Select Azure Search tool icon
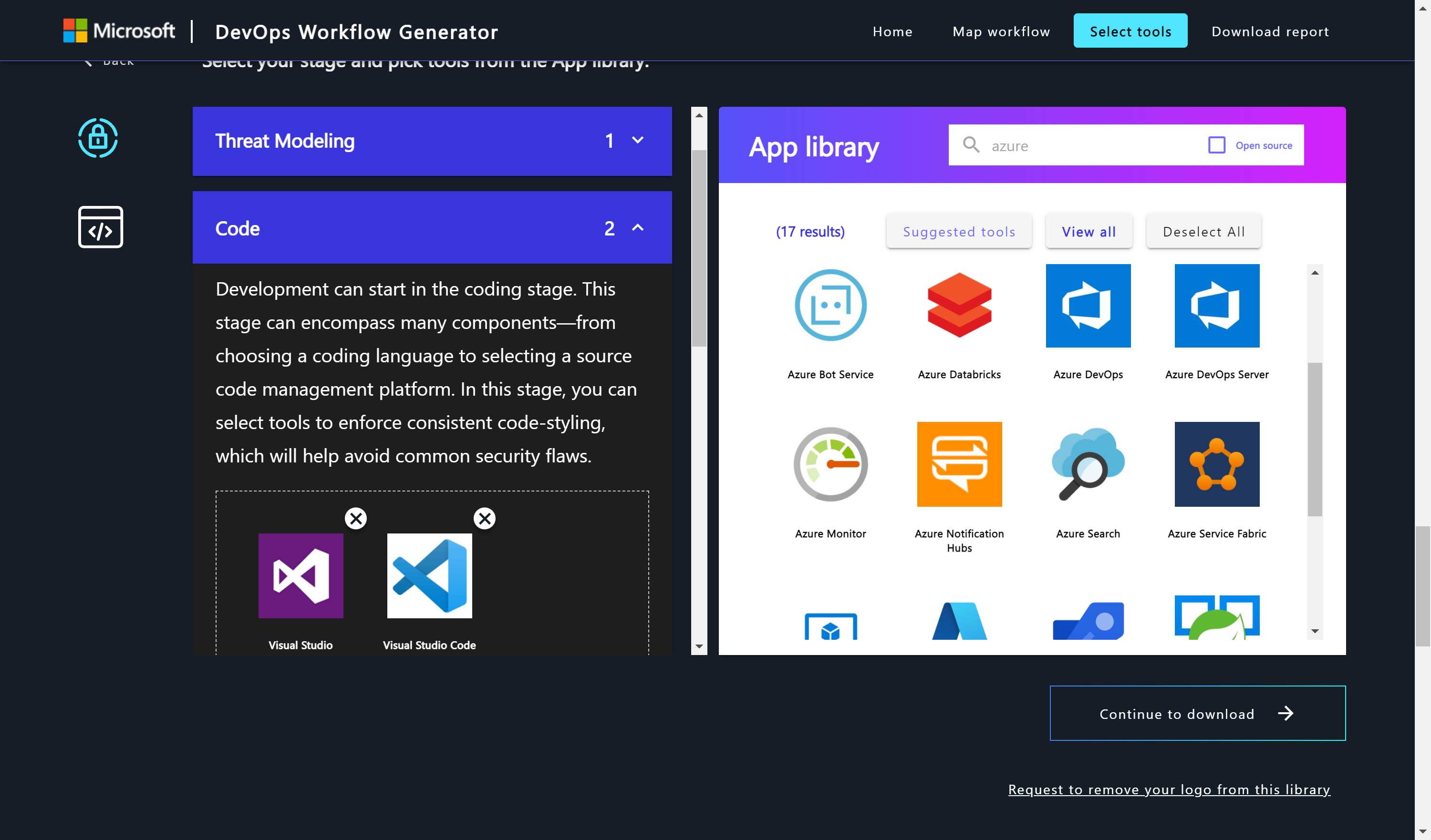This screenshot has height=840, width=1431. click(x=1087, y=464)
